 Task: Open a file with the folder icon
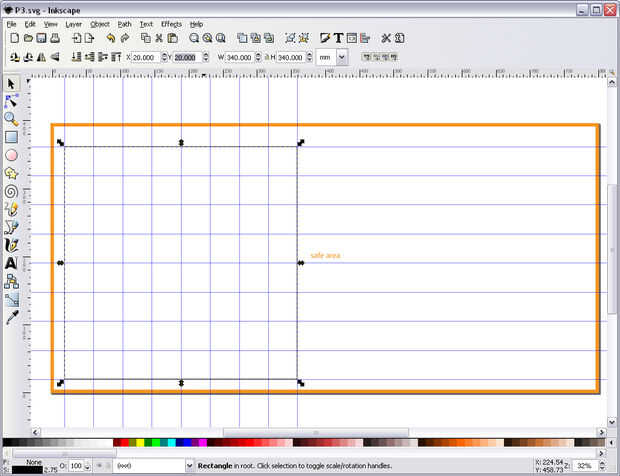[x=28, y=38]
